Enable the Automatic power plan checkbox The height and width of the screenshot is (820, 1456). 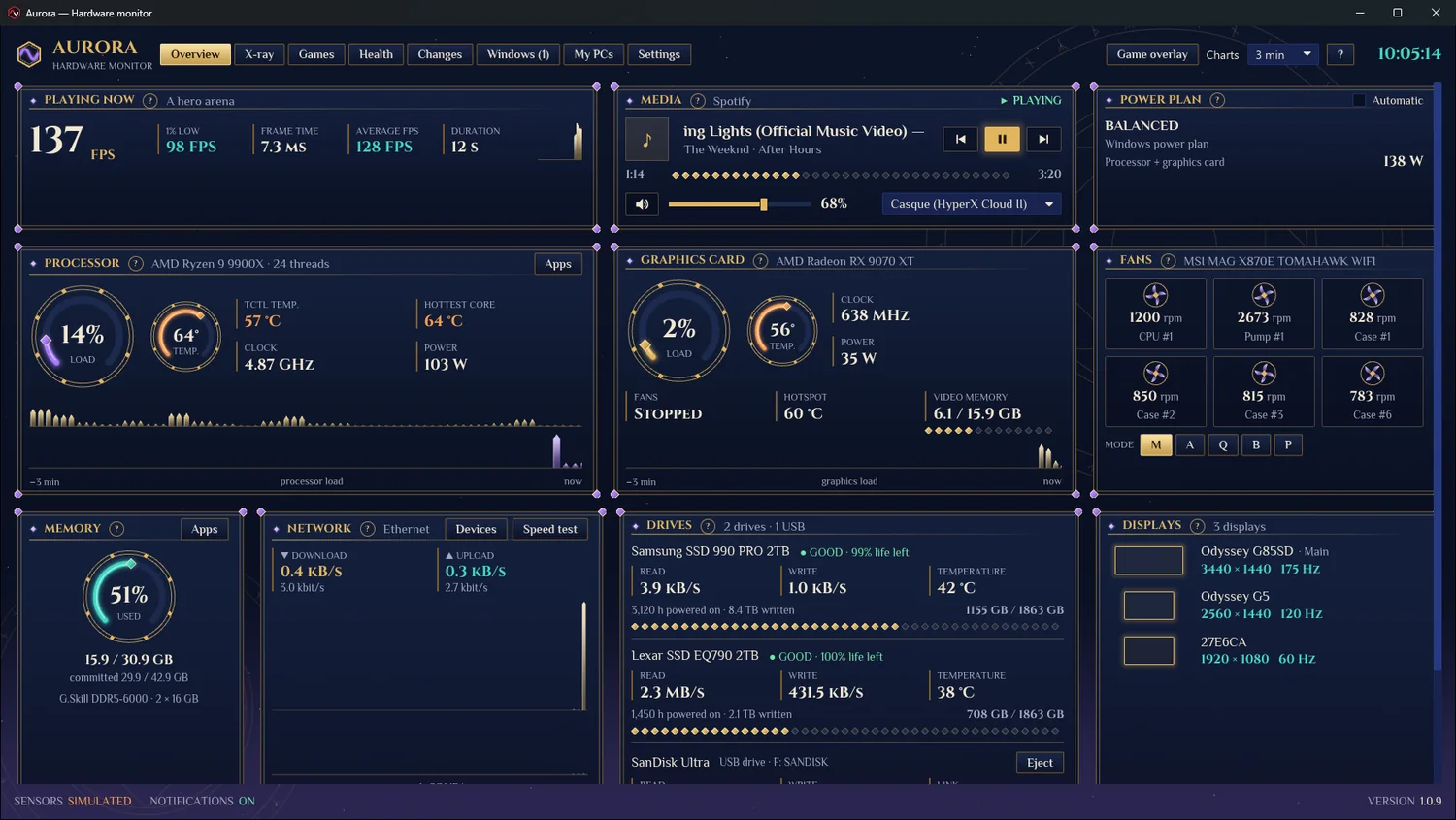1359,100
